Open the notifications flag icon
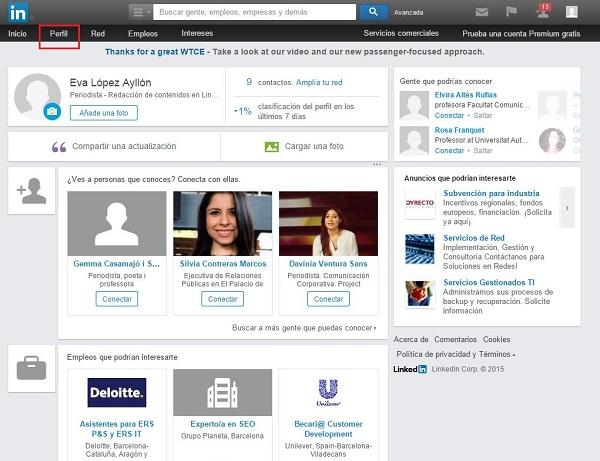Screen dimensions: 600x461 pos(511,12)
